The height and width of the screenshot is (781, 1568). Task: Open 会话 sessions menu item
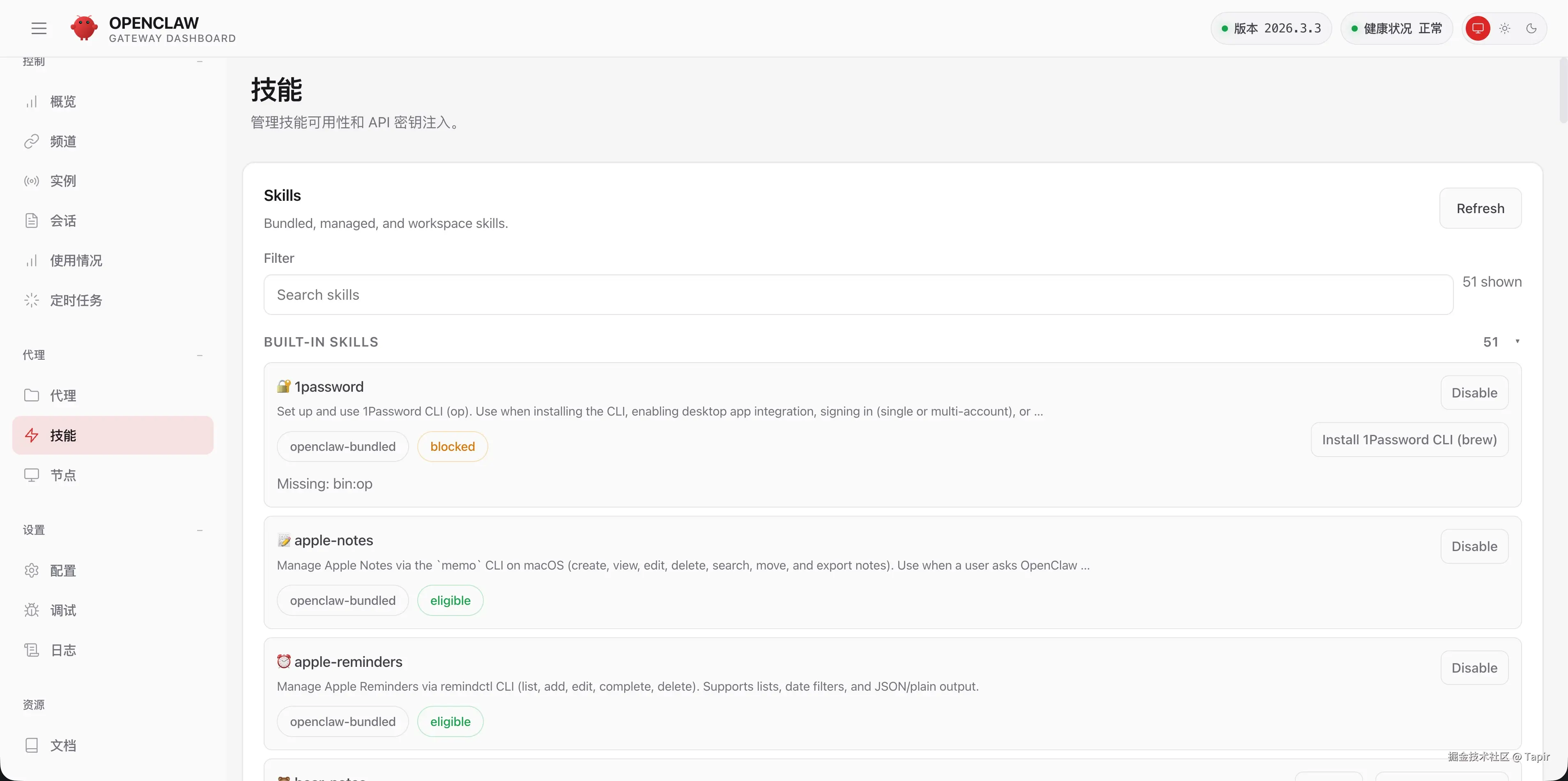click(x=63, y=221)
